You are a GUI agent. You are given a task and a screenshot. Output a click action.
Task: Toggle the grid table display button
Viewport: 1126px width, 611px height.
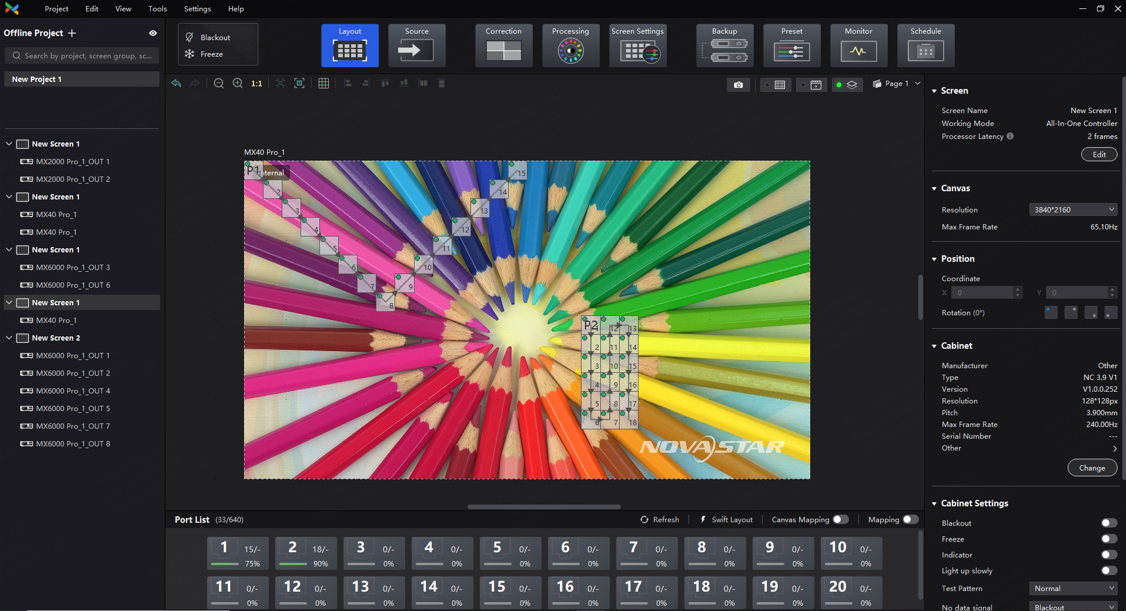[x=776, y=85]
